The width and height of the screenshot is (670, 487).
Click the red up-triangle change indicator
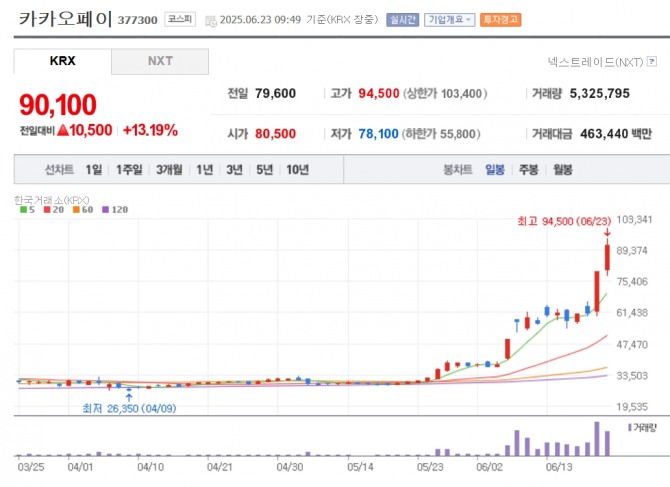[x=63, y=130]
